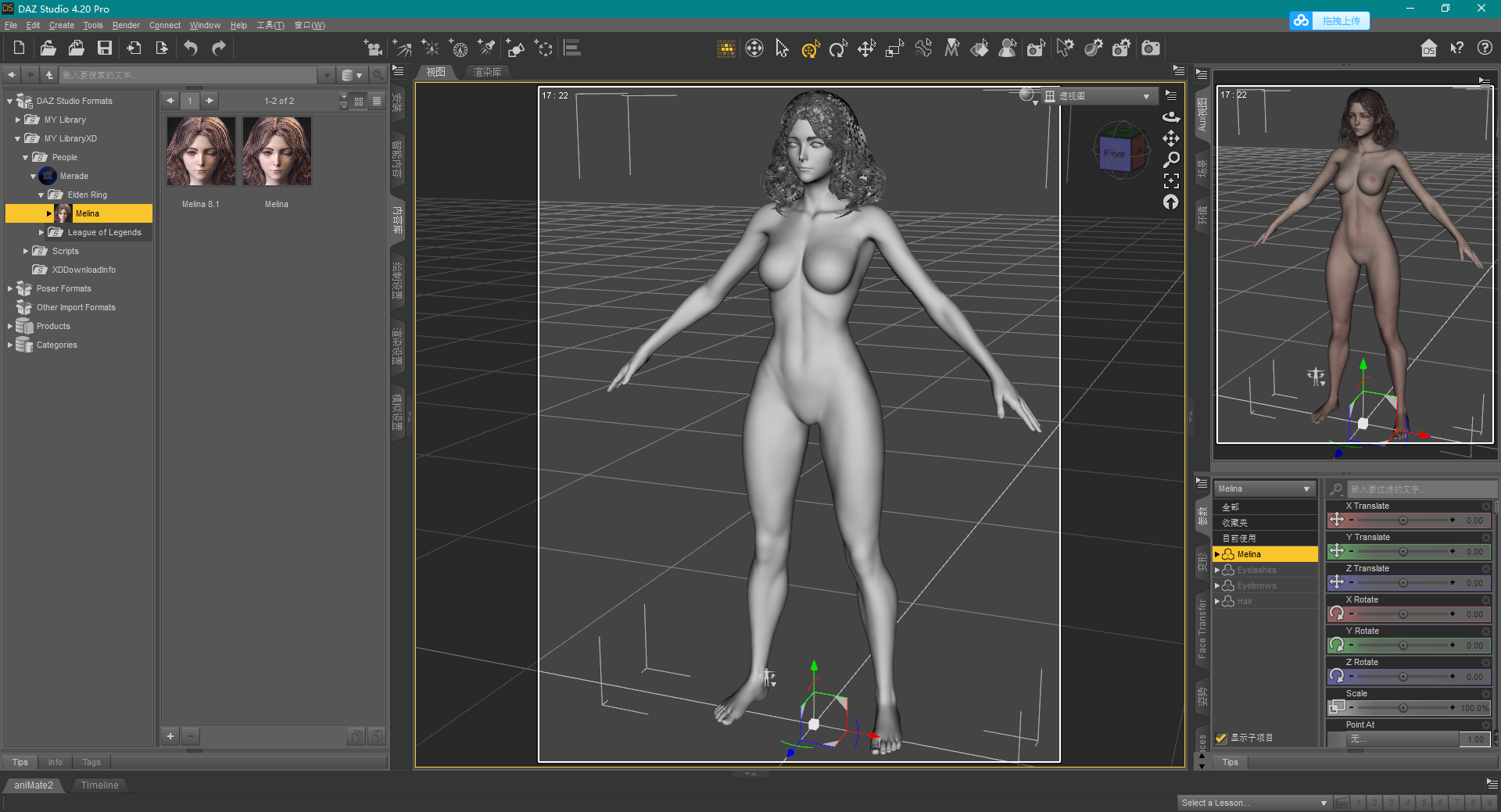Click the Save file toolbar icon

[x=104, y=48]
